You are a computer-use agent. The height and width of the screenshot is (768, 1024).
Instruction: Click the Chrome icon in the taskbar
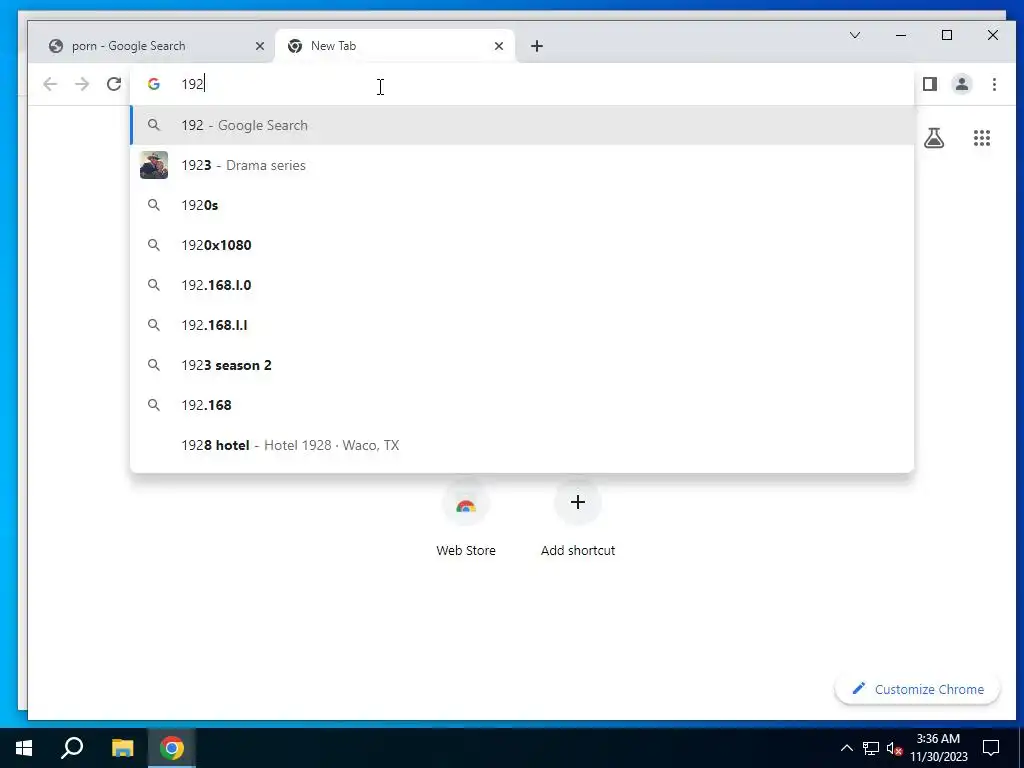point(172,748)
